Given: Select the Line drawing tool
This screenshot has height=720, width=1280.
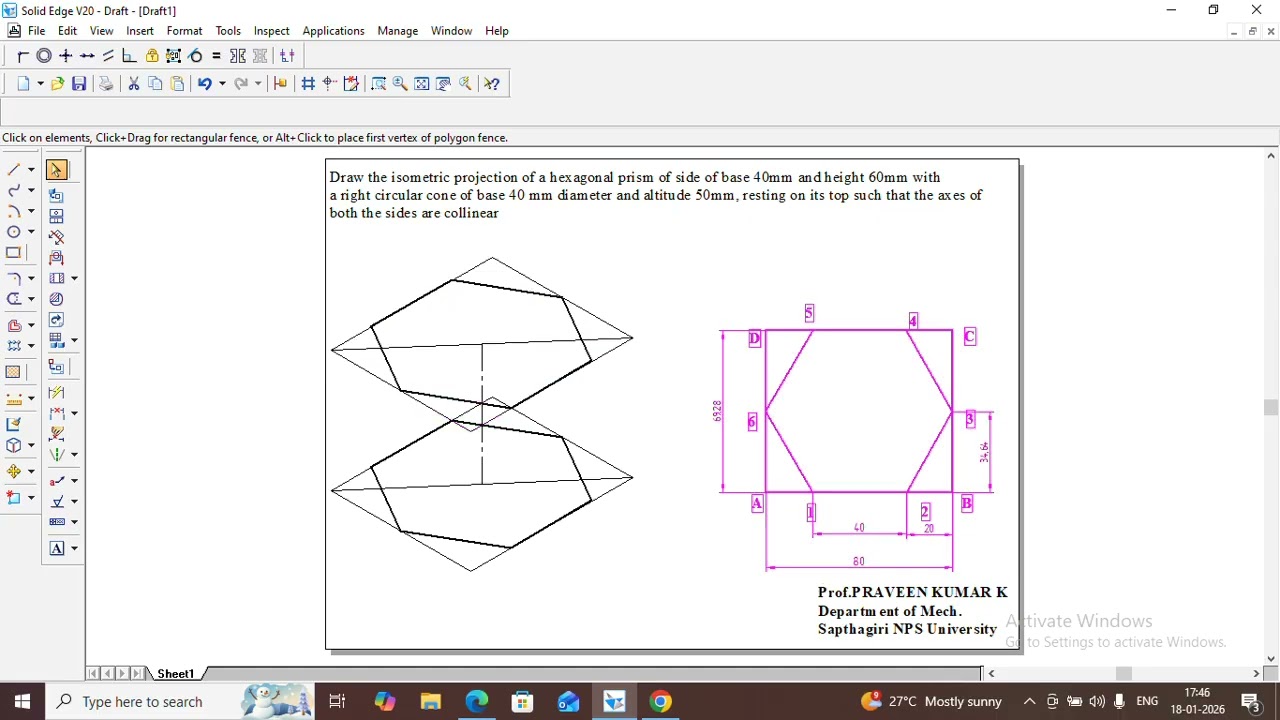Looking at the screenshot, I should click(13, 170).
